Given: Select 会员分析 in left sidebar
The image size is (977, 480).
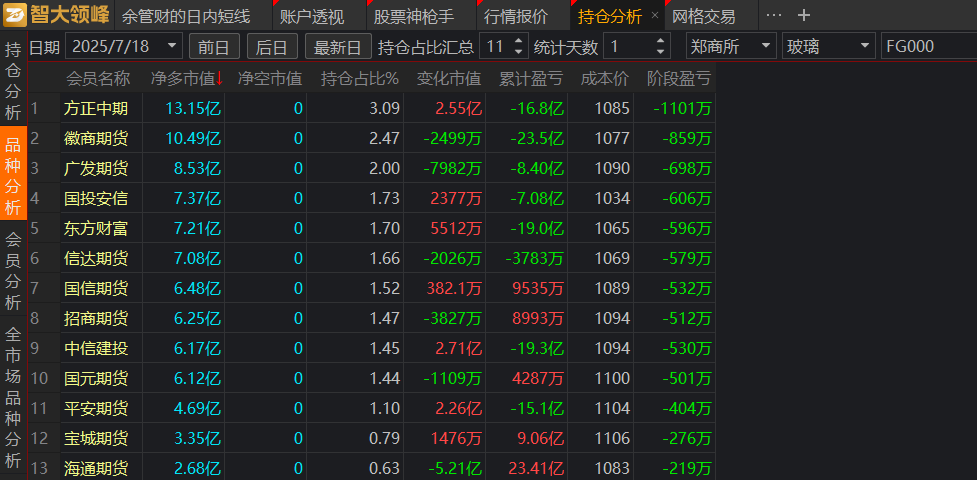Looking at the screenshot, I should (13, 269).
